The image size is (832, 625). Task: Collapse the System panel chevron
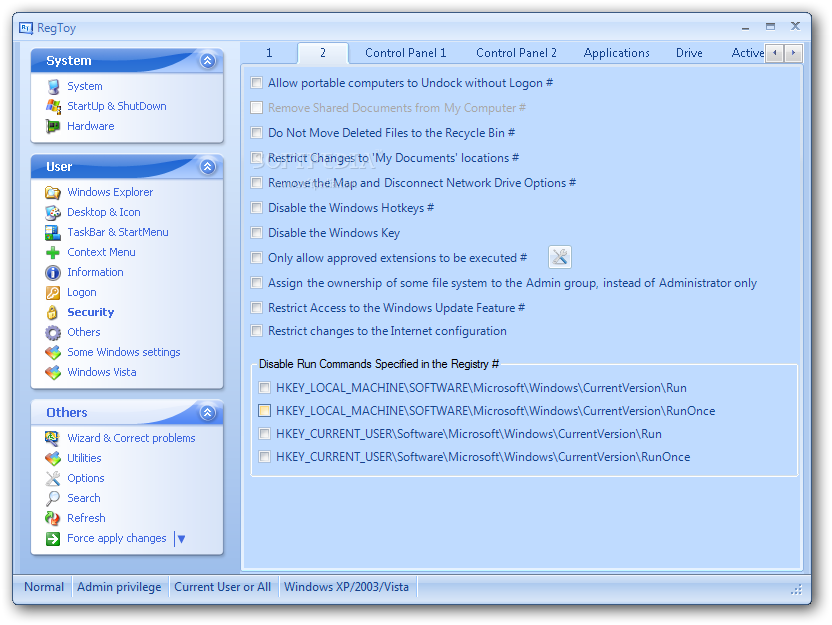pos(208,60)
